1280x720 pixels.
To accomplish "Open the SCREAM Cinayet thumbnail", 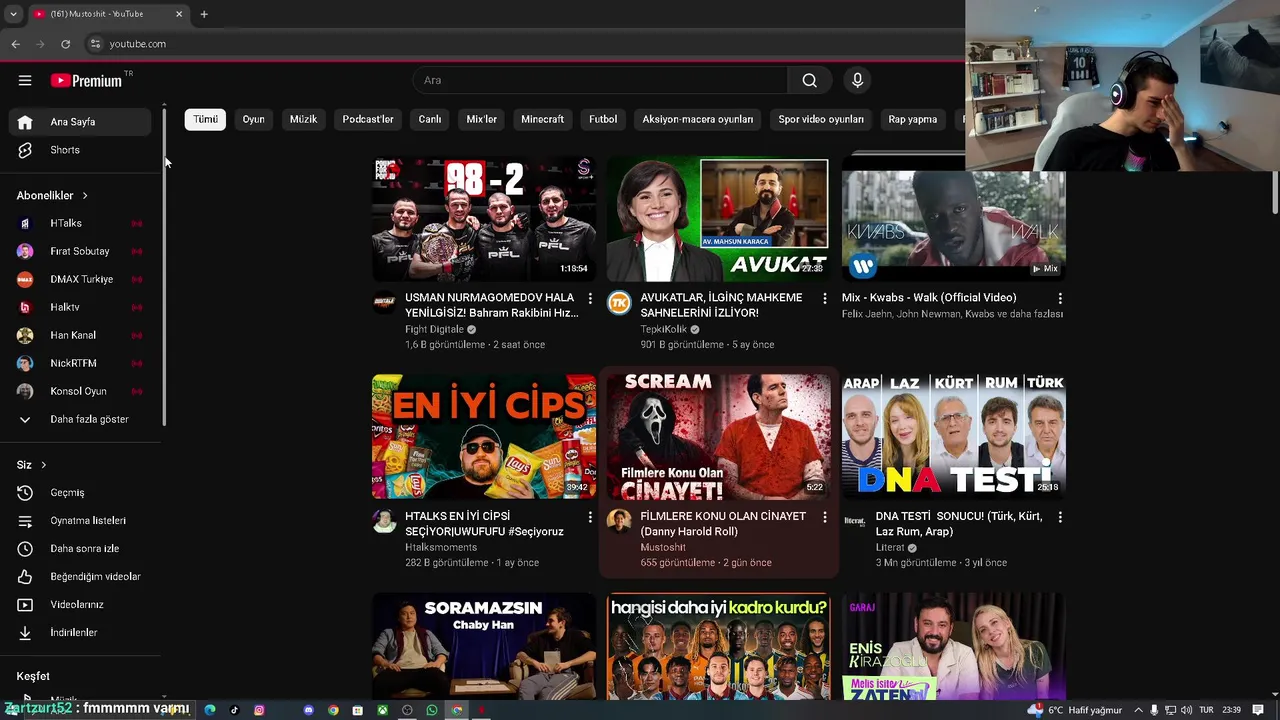I will (719, 437).
